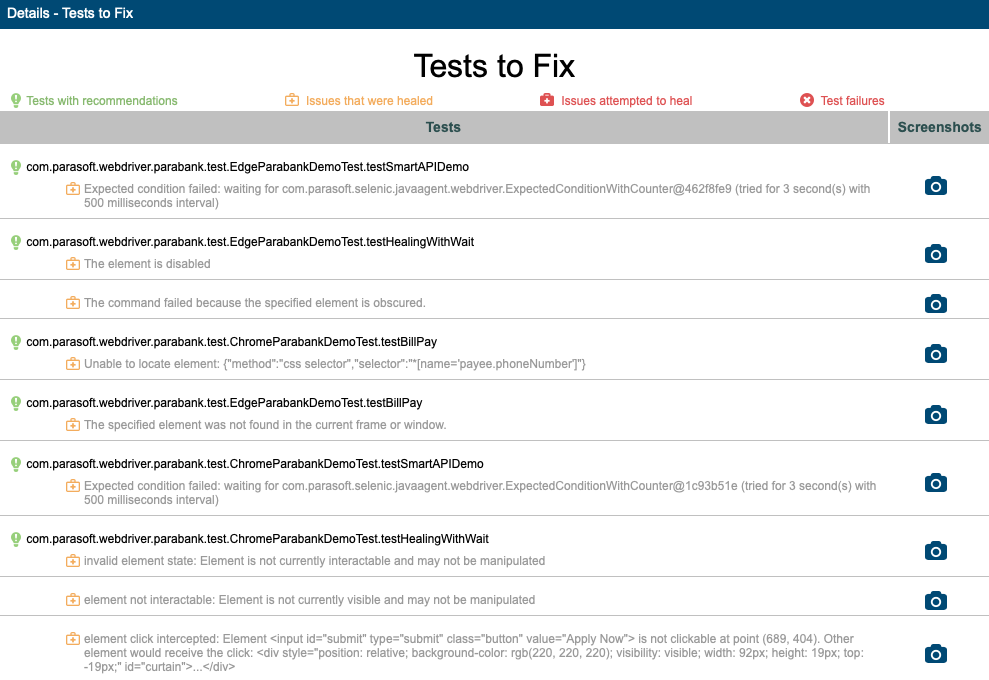Click the Screenshots column header
The height and width of the screenshot is (680, 989).
point(939,127)
